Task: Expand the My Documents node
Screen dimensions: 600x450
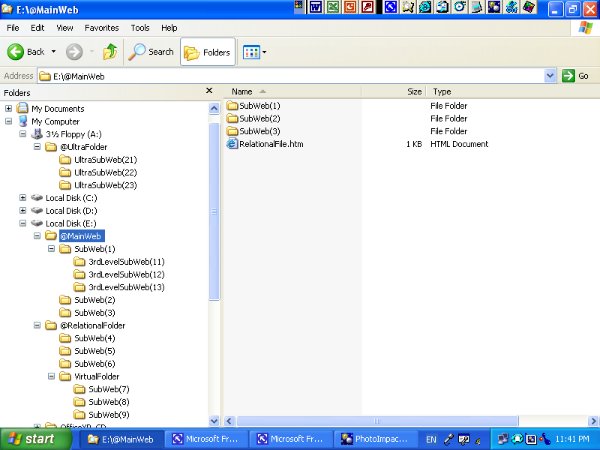Action: coord(9,108)
